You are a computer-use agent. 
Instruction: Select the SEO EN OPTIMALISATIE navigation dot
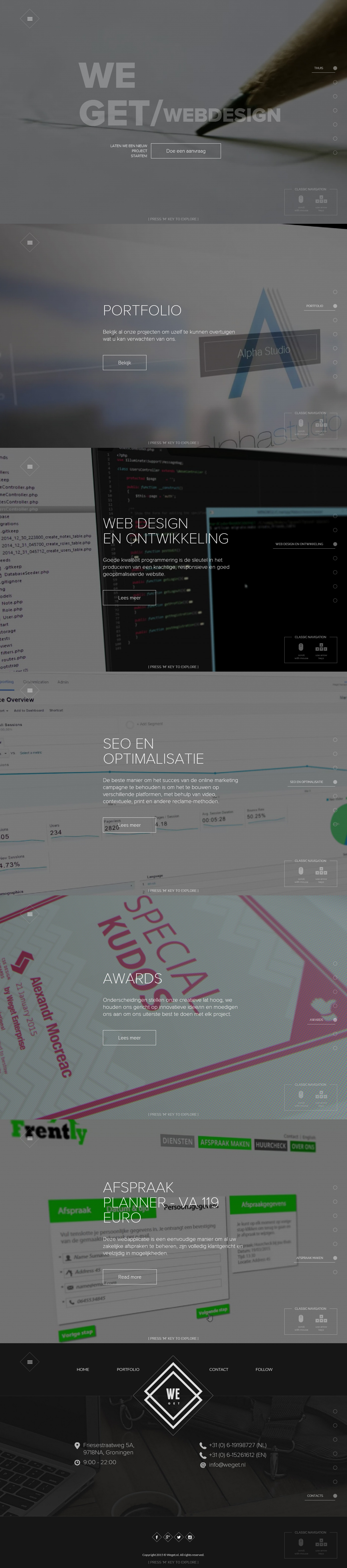(x=335, y=781)
